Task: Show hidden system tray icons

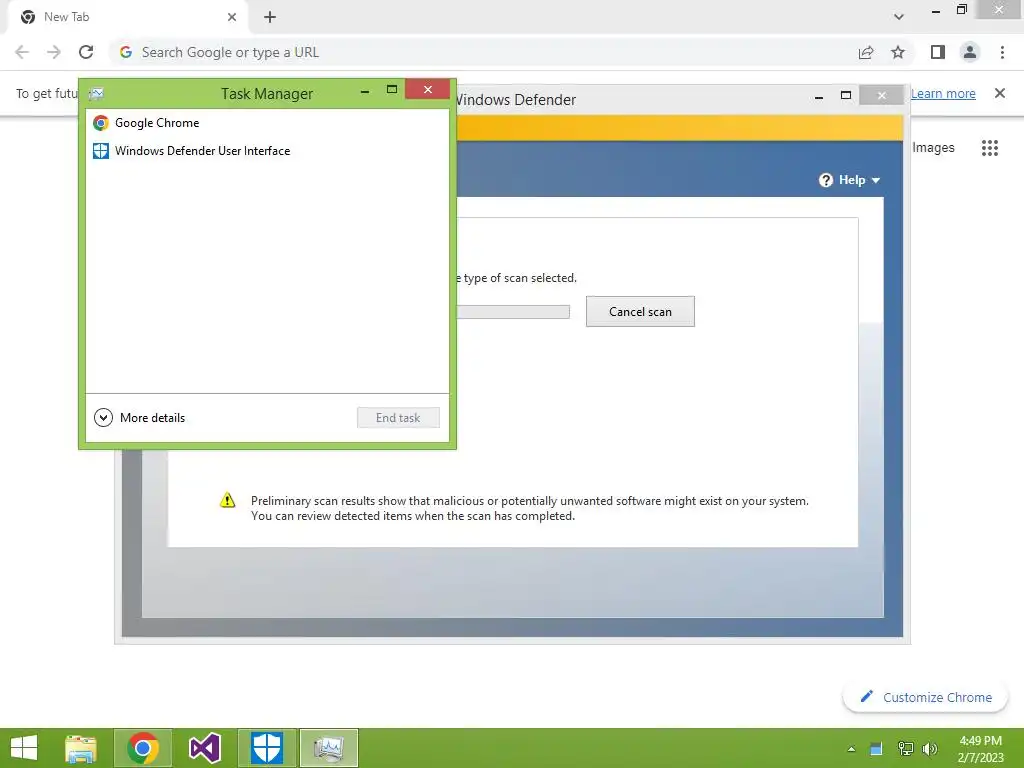Action: coord(851,748)
